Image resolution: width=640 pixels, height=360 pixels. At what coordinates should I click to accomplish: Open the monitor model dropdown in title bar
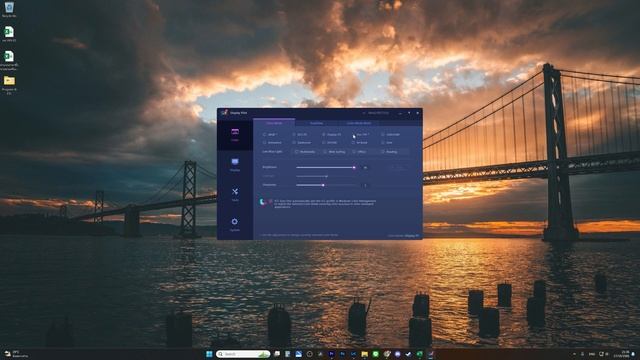click(x=376, y=113)
